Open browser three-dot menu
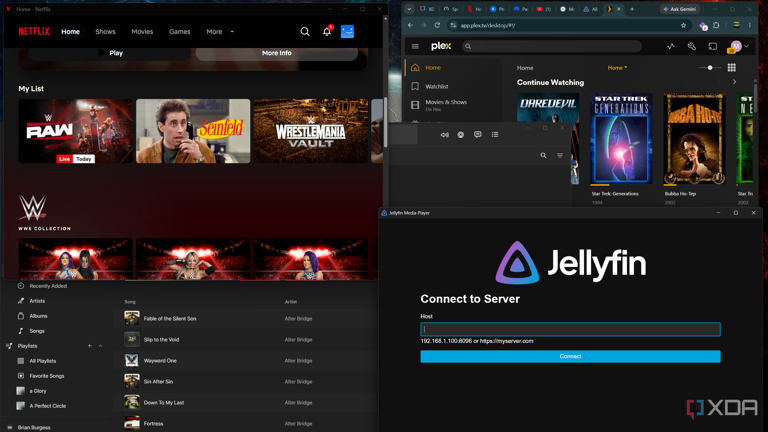 pyautogui.click(x=749, y=25)
